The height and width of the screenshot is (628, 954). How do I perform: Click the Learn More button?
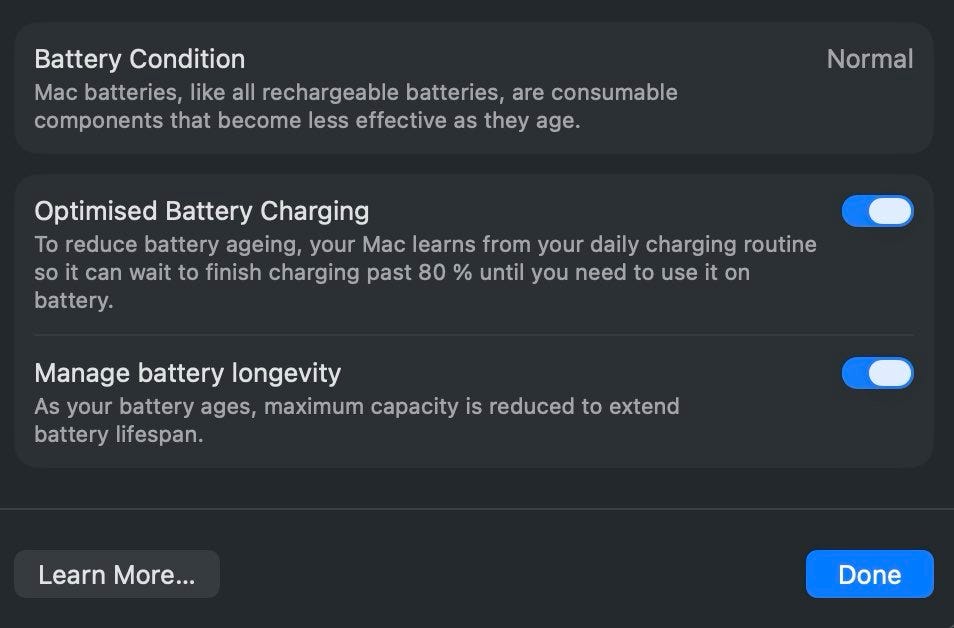[x=116, y=575]
